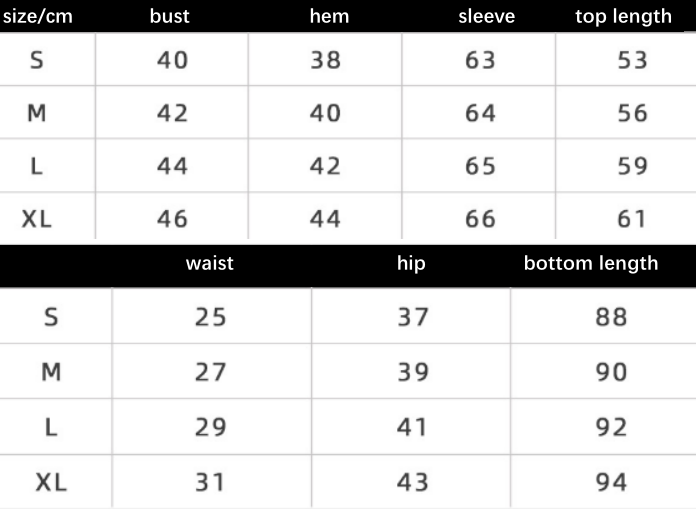Click the 'hip' column header
696x509 pixels.
click(411, 264)
